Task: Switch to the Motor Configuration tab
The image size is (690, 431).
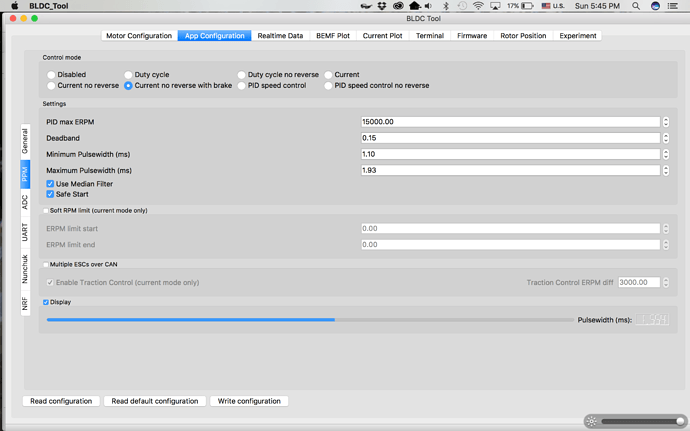Action: [x=139, y=36]
